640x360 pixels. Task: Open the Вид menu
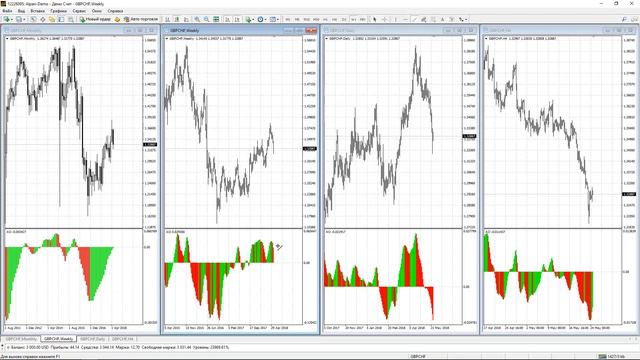(x=22, y=11)
